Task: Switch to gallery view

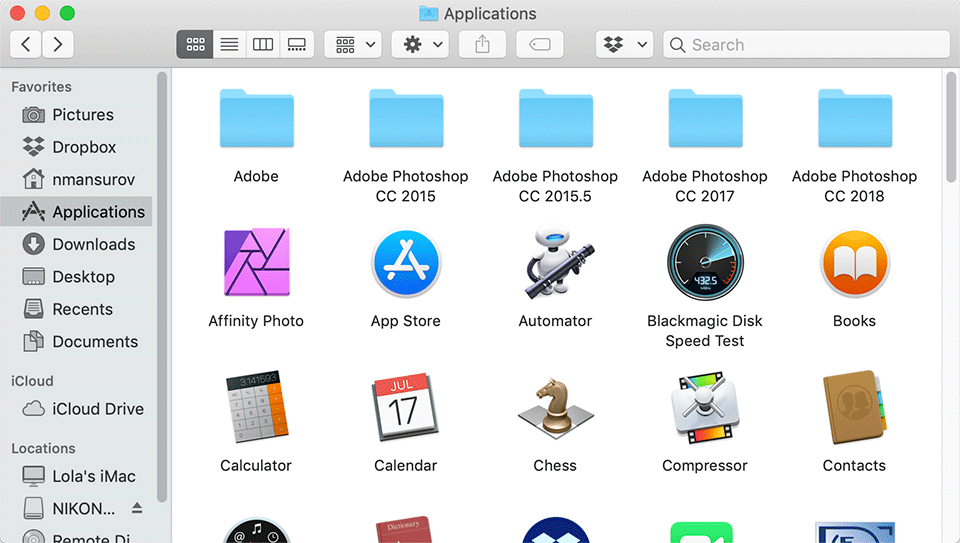Action: (x=297, y=44)
